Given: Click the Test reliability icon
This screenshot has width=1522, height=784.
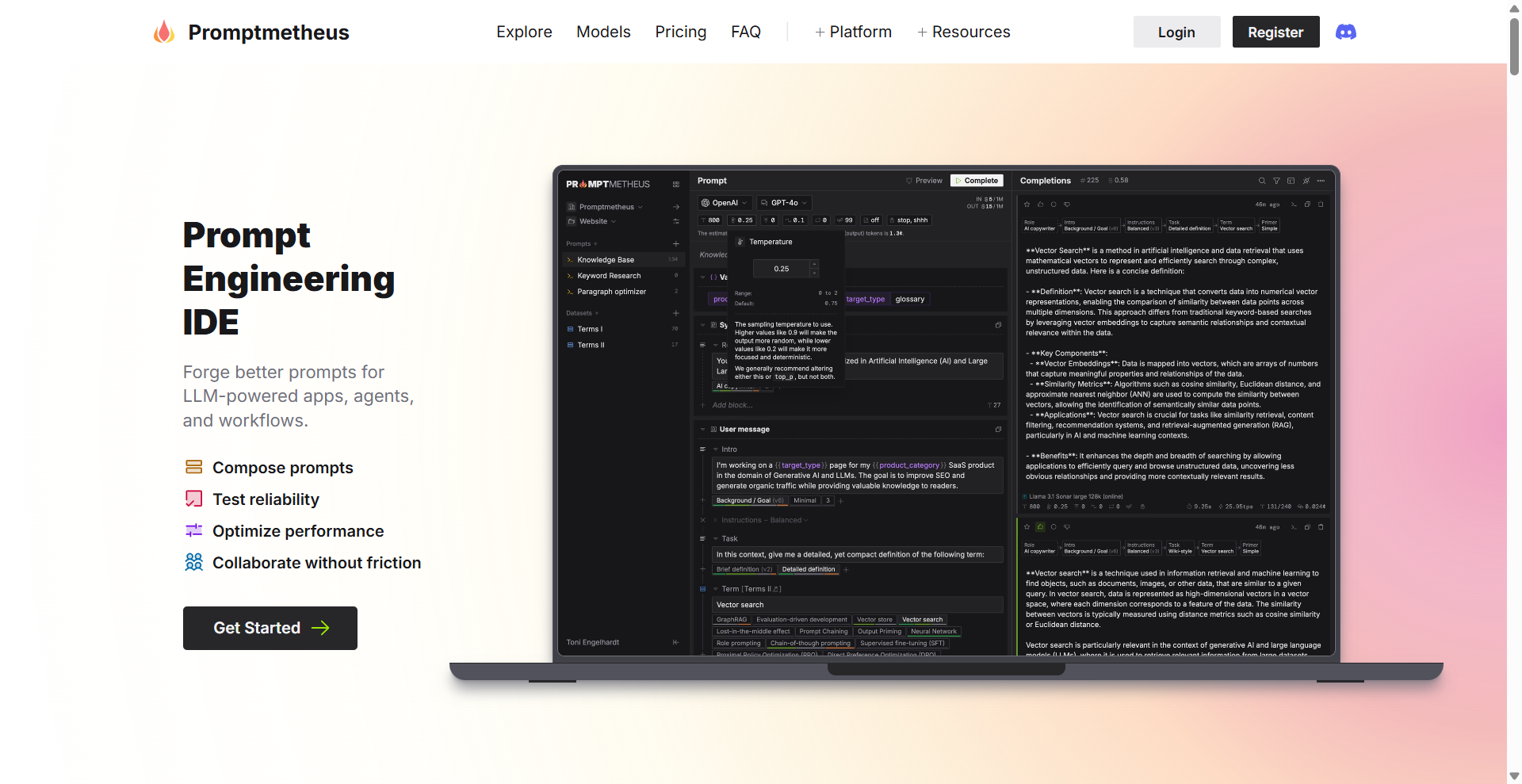Looking at the screenshot, I should 193,499.
